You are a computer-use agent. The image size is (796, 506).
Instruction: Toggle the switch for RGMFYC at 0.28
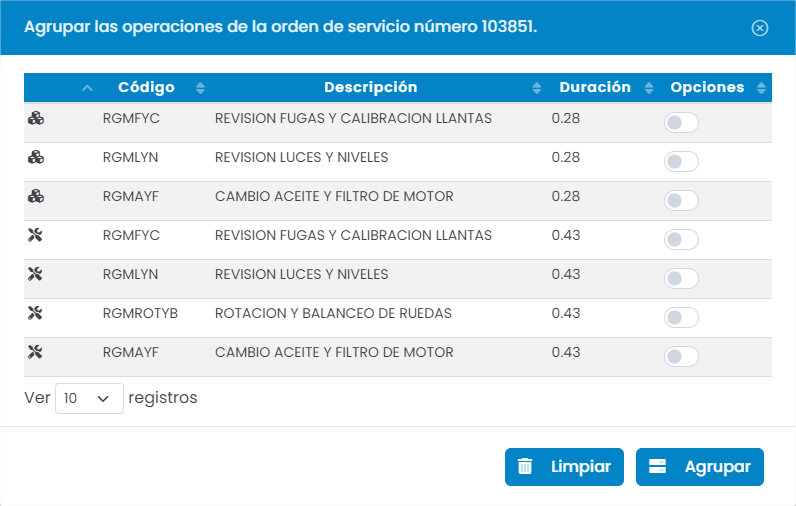point(681,122)
